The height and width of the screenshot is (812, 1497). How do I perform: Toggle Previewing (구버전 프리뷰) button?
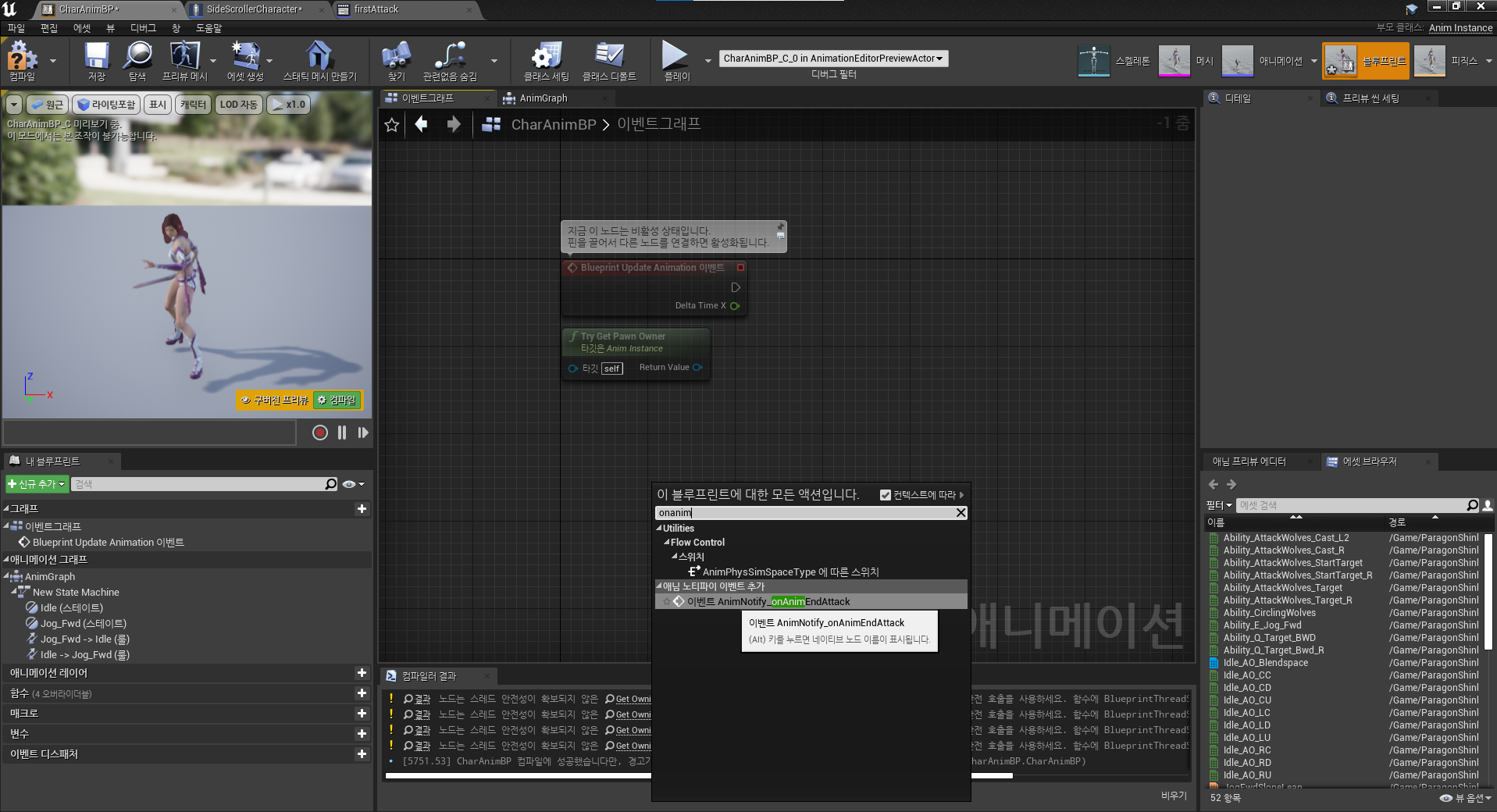274,400
